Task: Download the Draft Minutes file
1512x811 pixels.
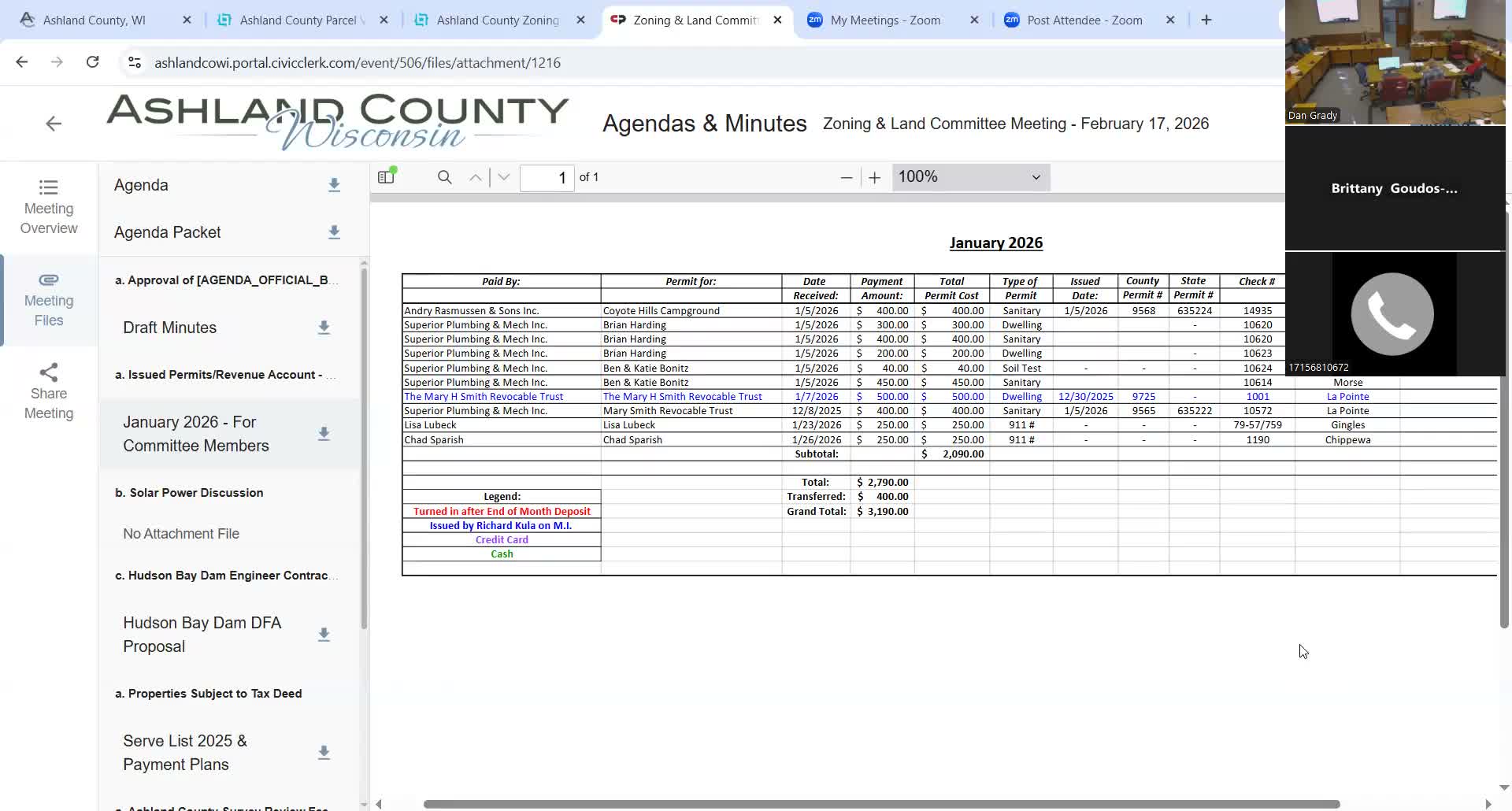Action: pos(324,328)
